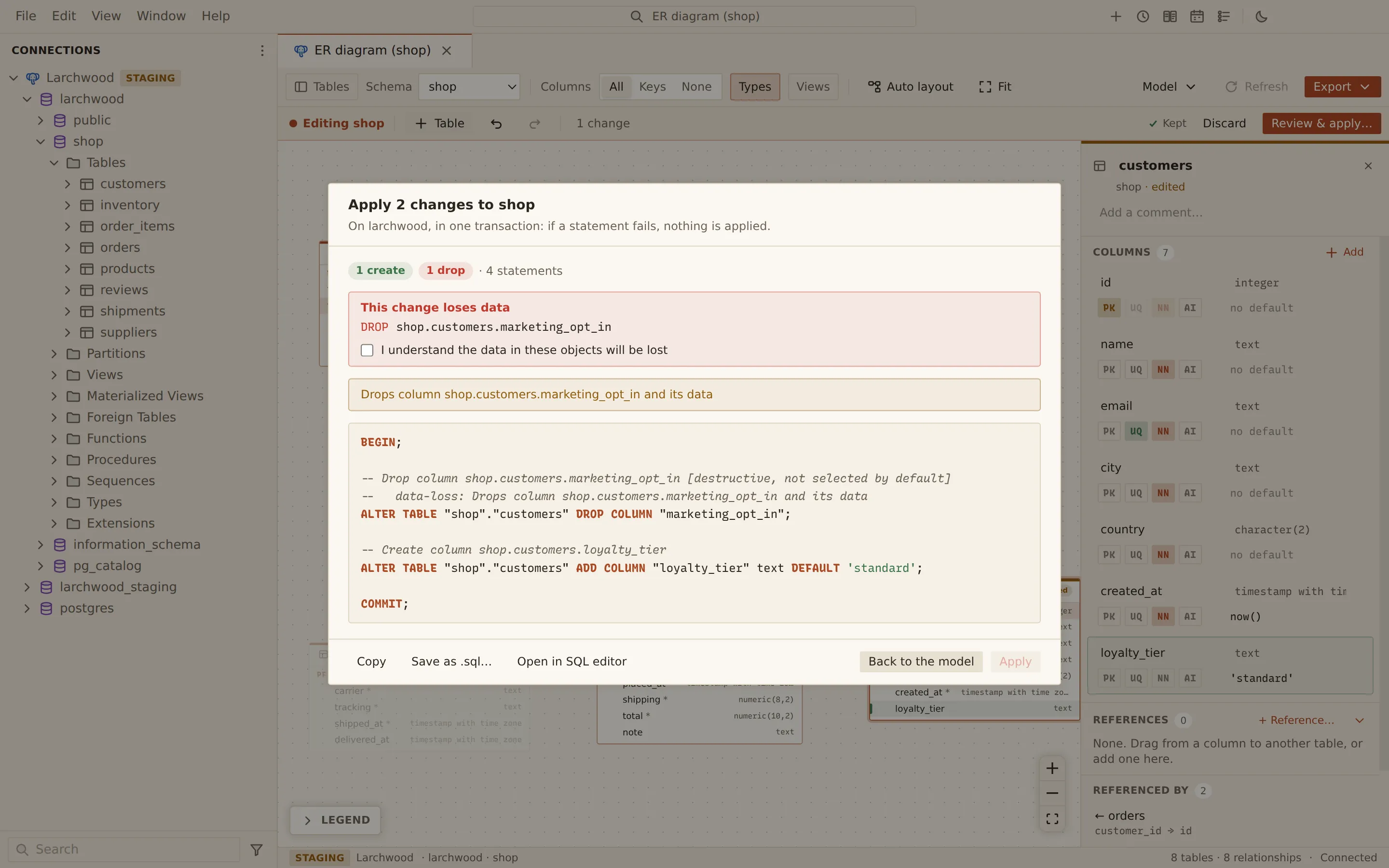This screenshot has height=868, width=1389.
Task: Collapse the shop schema tree node
Action: [41, 142]
